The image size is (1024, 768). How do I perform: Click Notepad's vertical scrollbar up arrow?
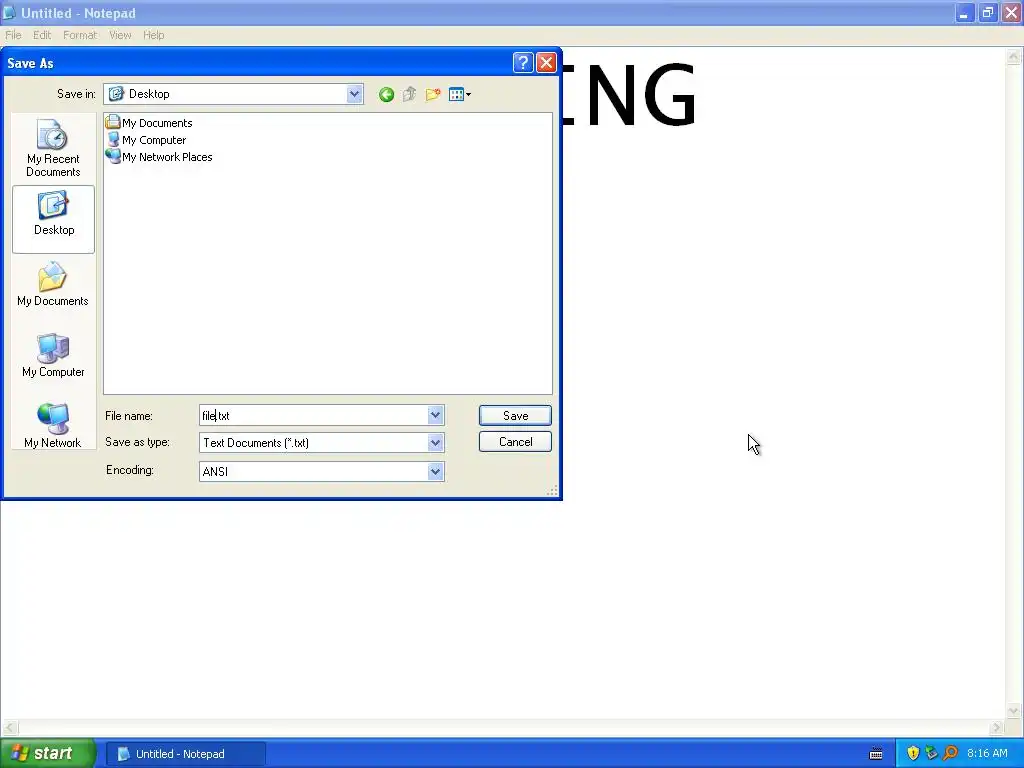click(x=1013, y=56)
